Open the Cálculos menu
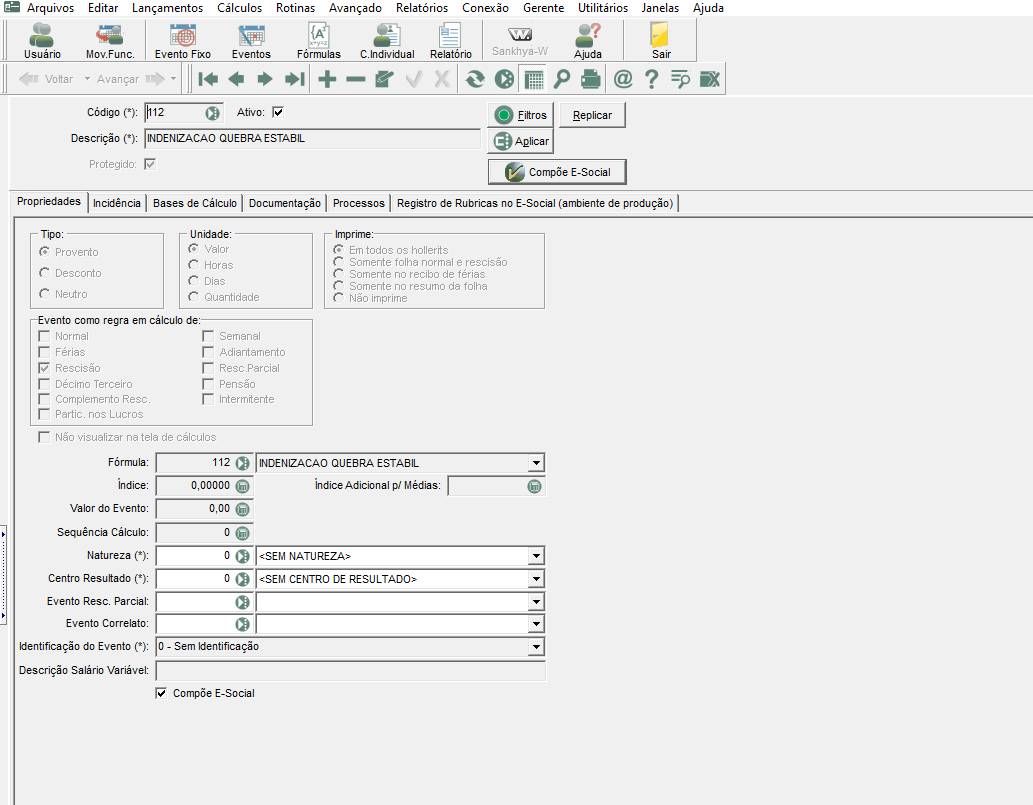This screenshot has width=1033, height=805. 239,8
